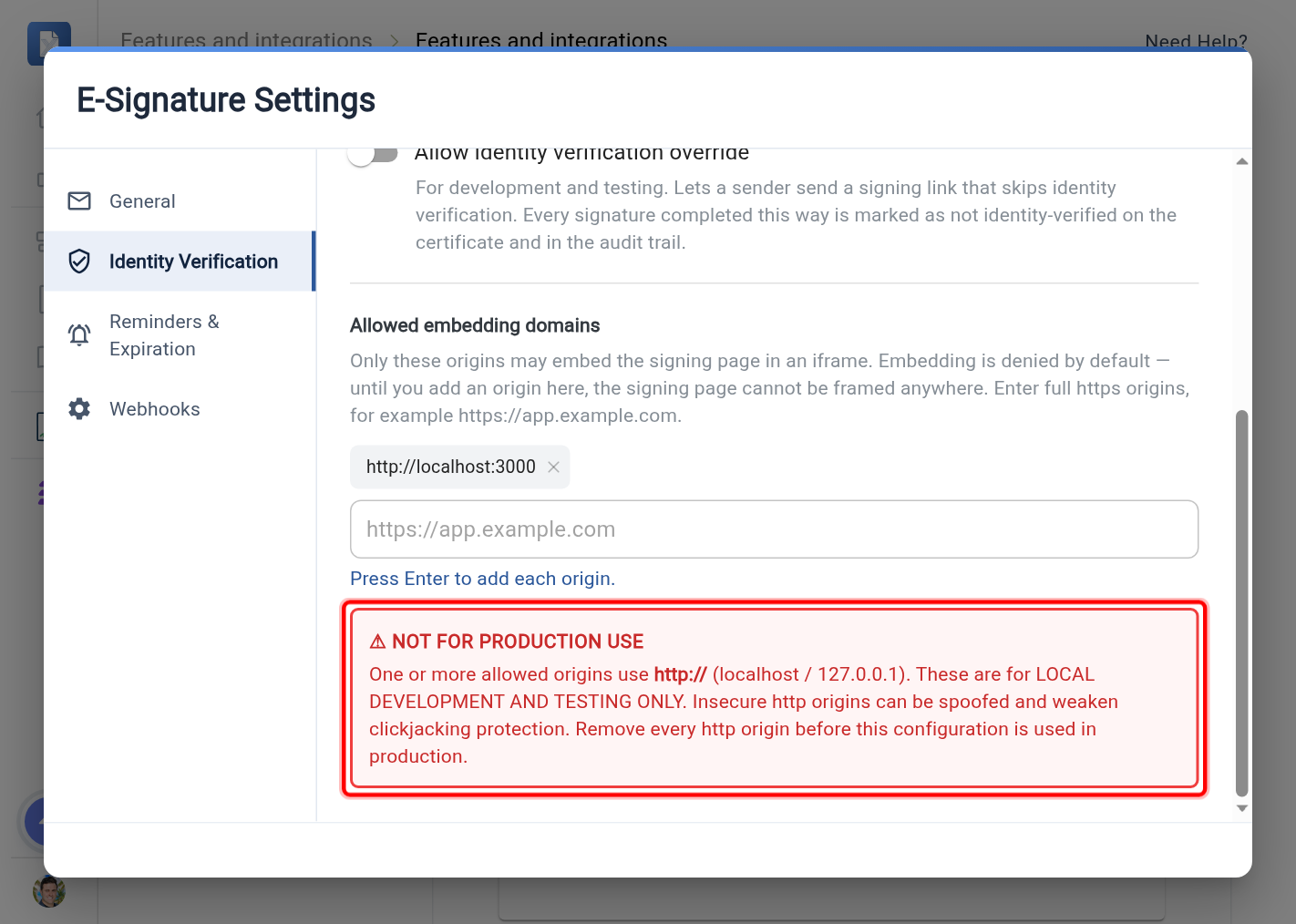This screenshot has width=1296, height=924.
Task: Select the Identity Verification tab
Action: click(x=180, y=262)
